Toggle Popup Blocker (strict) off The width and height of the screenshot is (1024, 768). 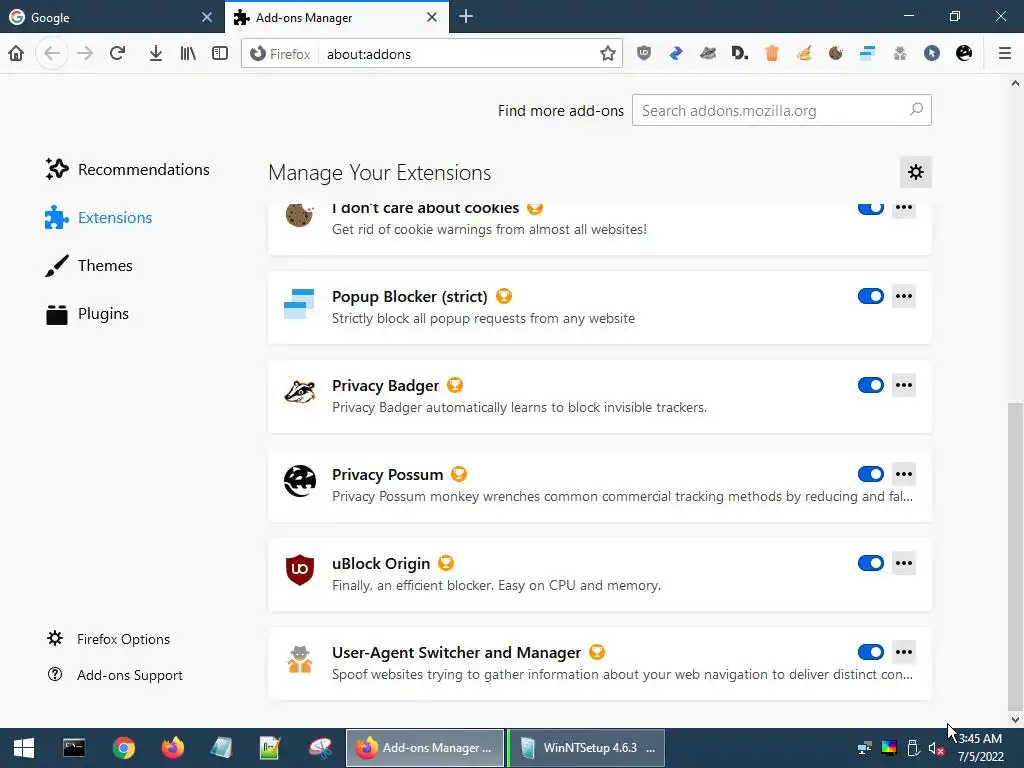(x=871, y=296)
